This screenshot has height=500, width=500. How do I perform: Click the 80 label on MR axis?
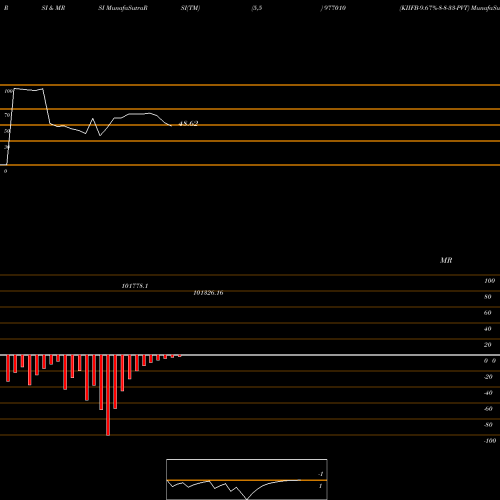coord(488,297)
